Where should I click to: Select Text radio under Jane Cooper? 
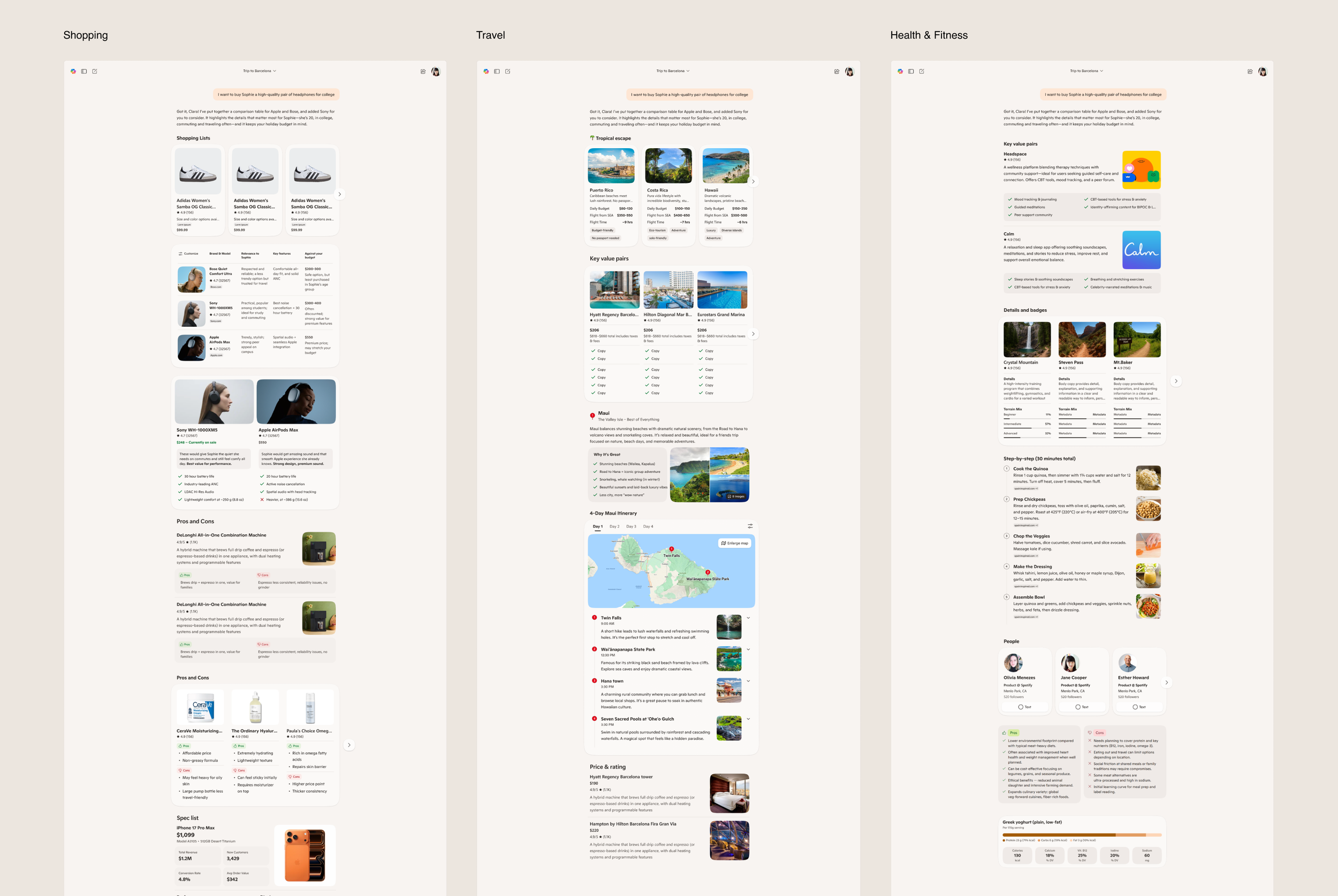[1078, 707]
